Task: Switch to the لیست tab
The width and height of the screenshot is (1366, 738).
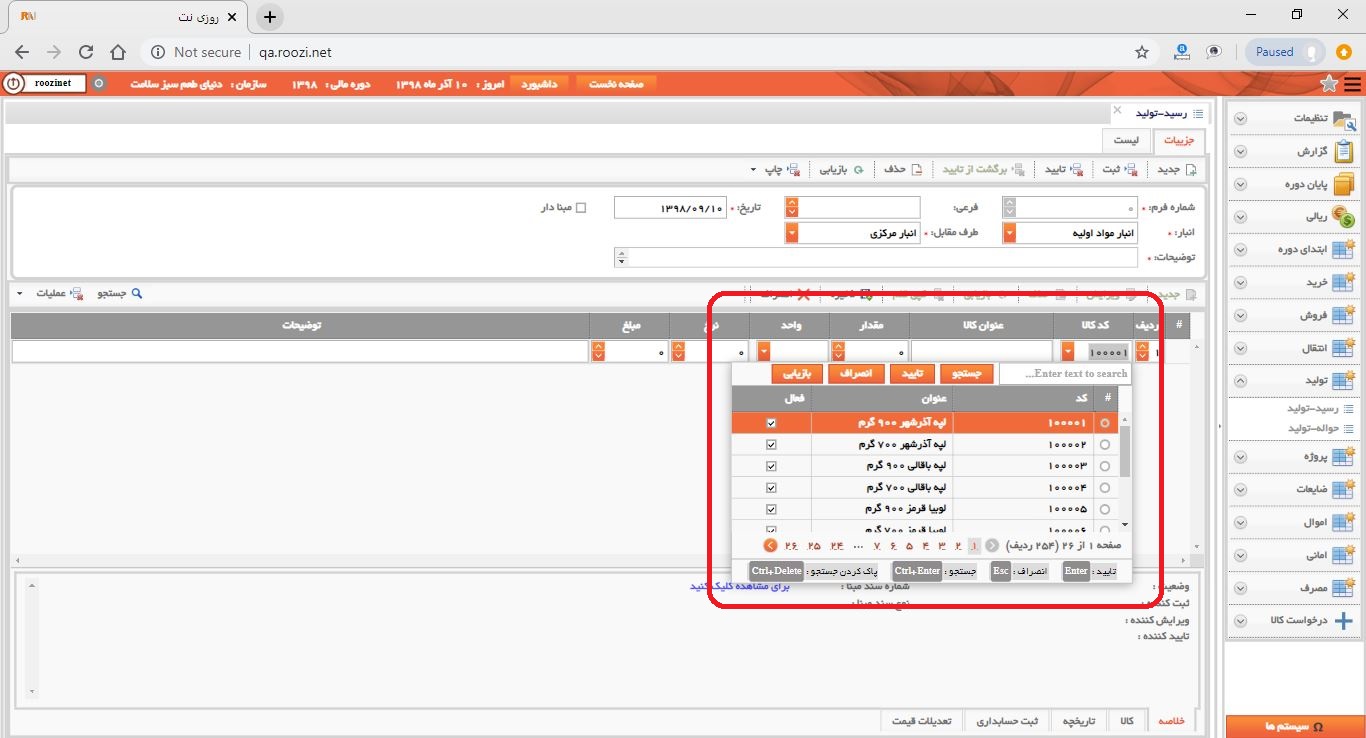Action: [x=1126, y=141]
